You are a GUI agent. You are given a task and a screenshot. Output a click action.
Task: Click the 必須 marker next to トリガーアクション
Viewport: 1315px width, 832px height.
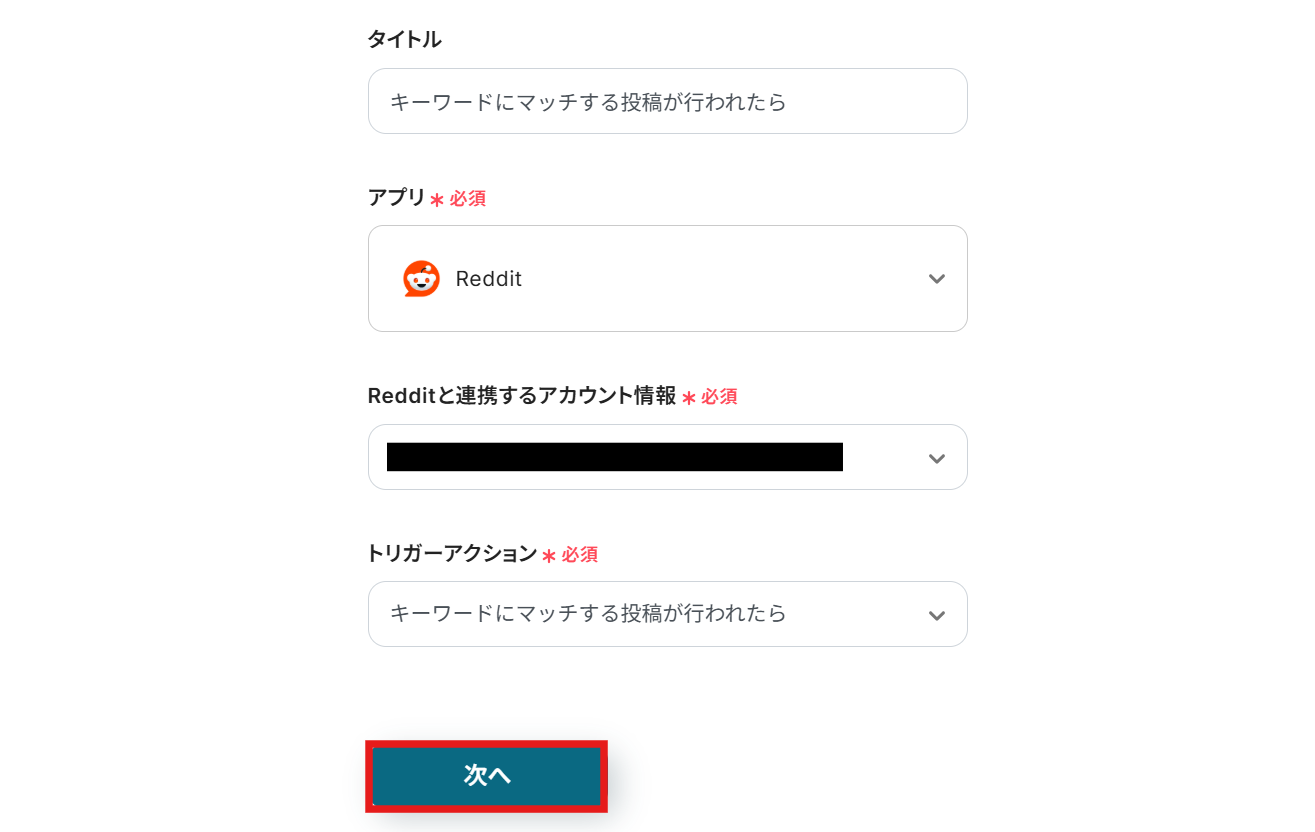click(x=579, y=554)
